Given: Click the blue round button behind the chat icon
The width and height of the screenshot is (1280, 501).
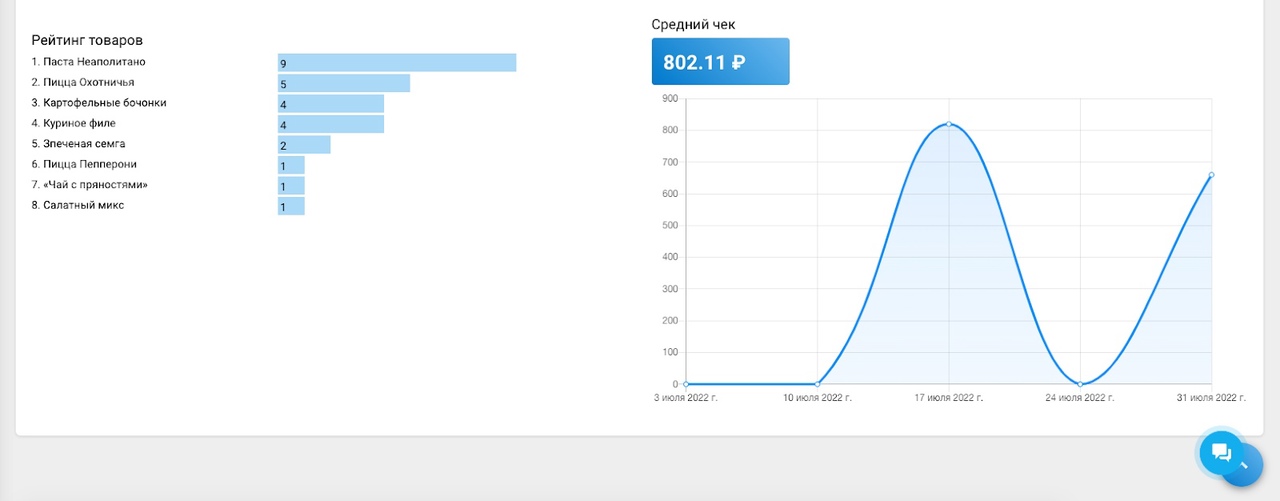Looking at the screenshot, I should [1247, 468].
